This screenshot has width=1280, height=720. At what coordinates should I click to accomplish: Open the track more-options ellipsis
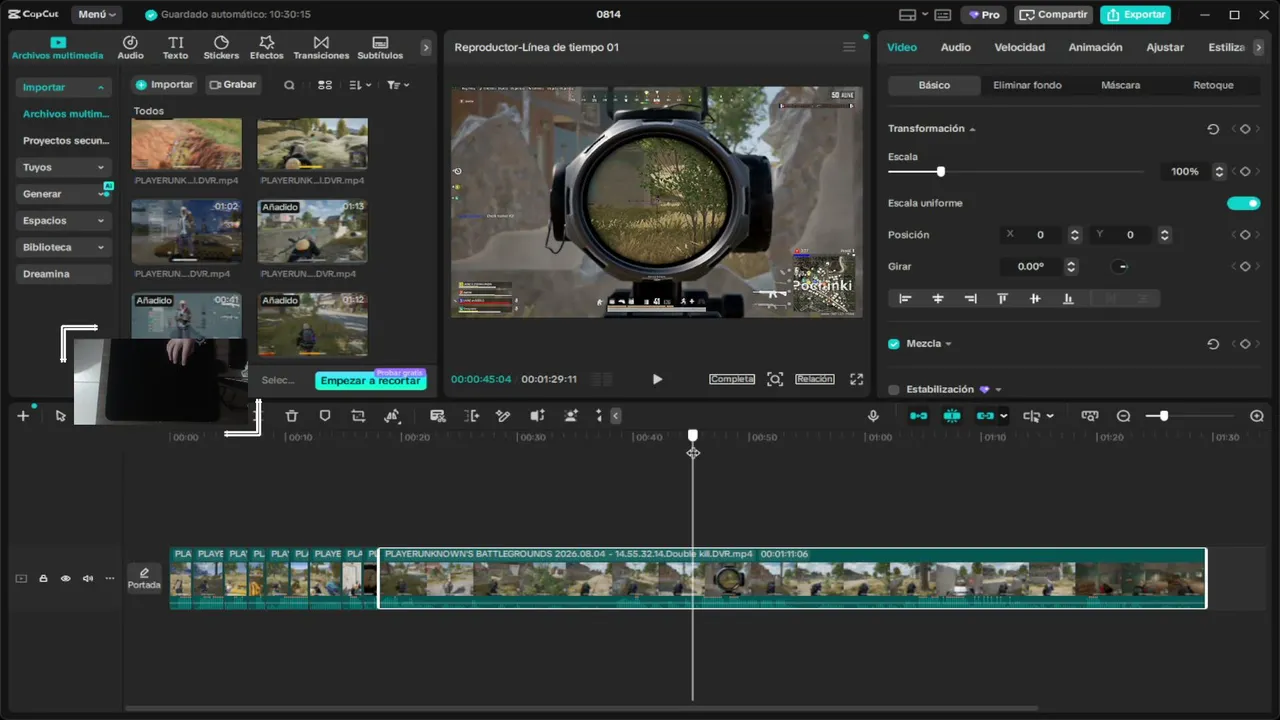tap(110, 578)
